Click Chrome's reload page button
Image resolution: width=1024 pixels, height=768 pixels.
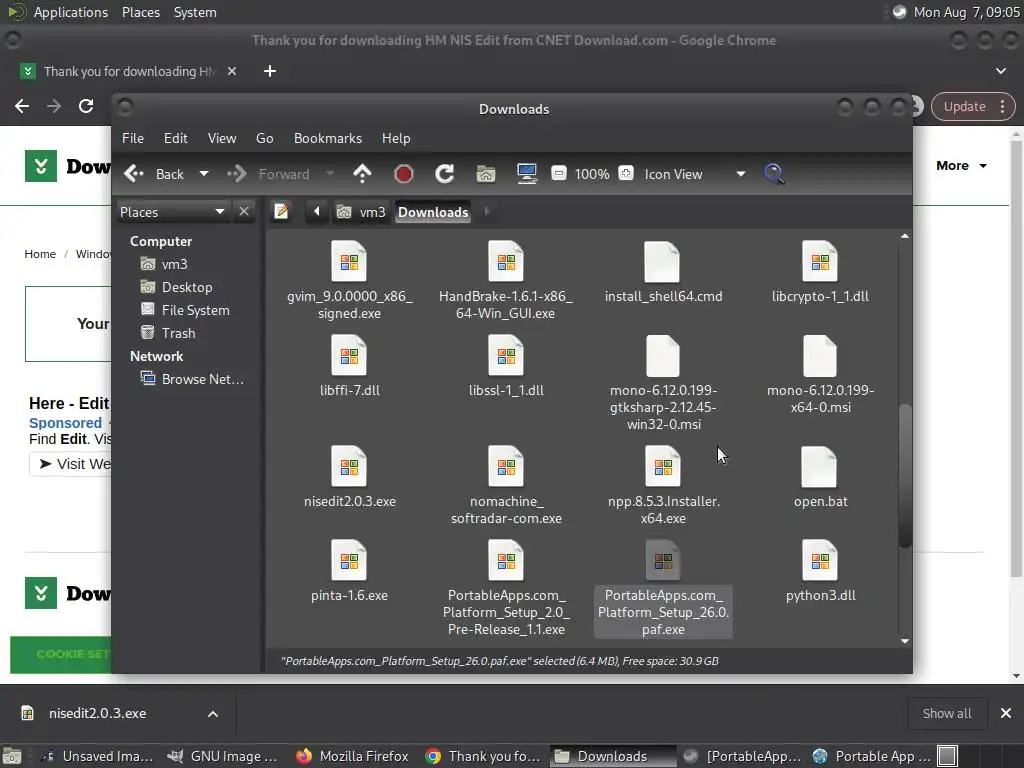[x=86, y=106]
